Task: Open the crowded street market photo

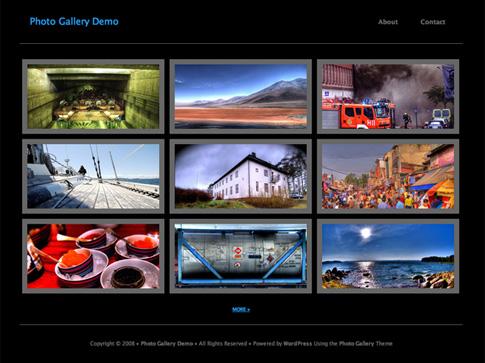Action: point(388,176)
